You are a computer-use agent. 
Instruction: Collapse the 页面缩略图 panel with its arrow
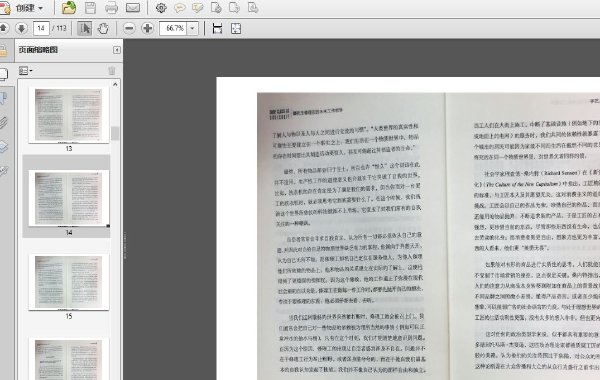[117, 50]
